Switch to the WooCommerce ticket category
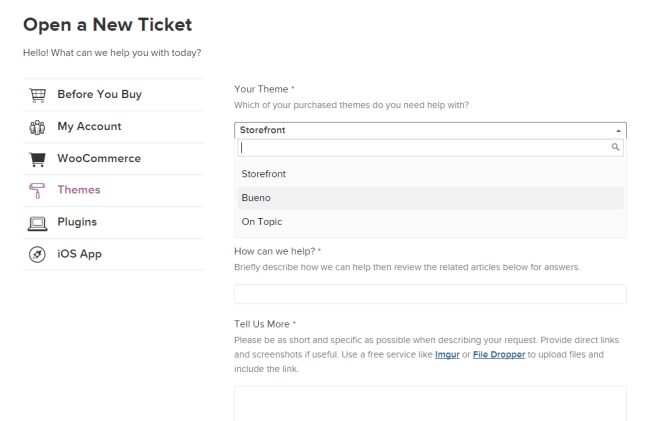 (114, 159)
